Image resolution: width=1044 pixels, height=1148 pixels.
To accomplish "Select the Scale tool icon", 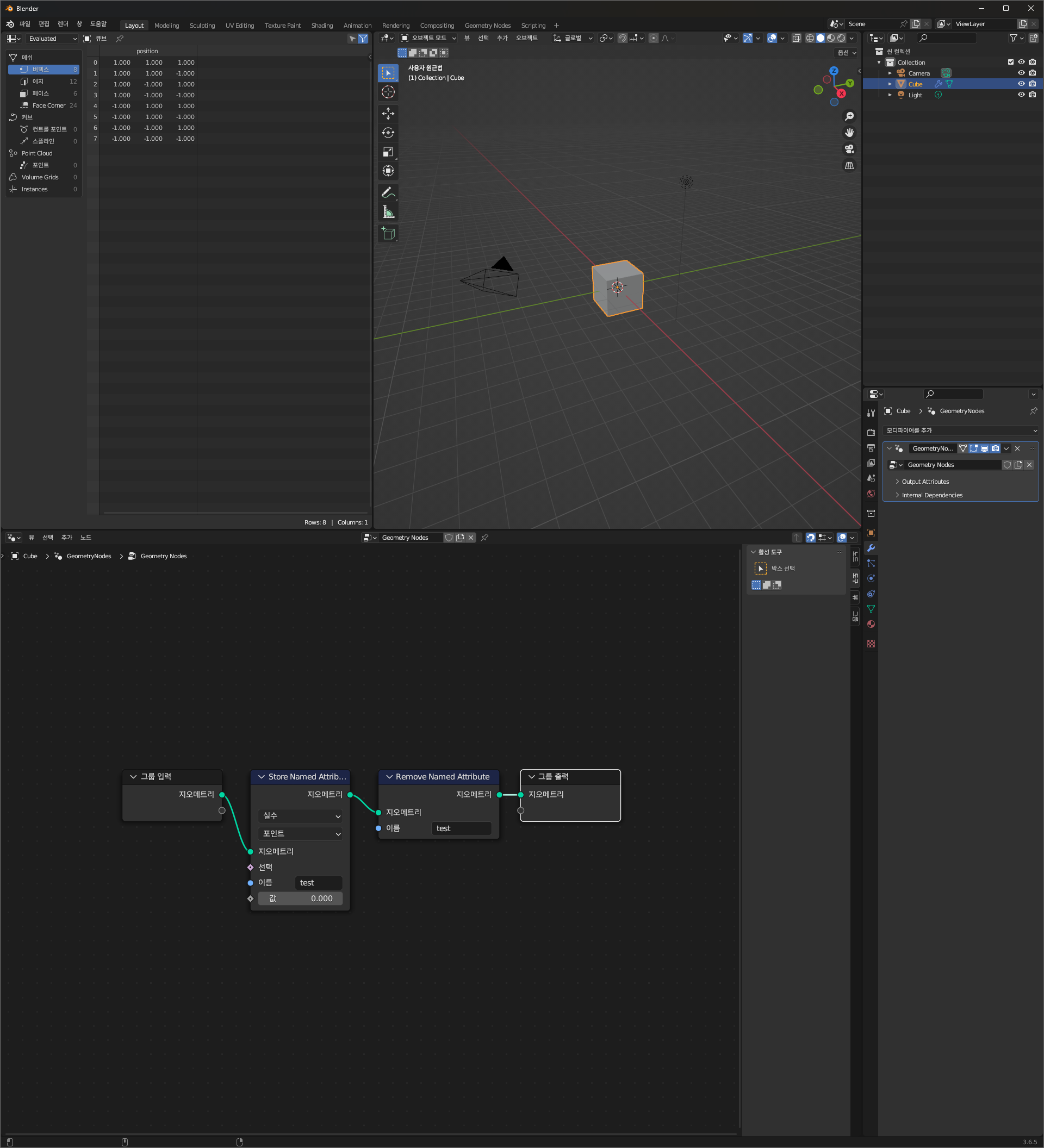I will click(x=388, y=152).
